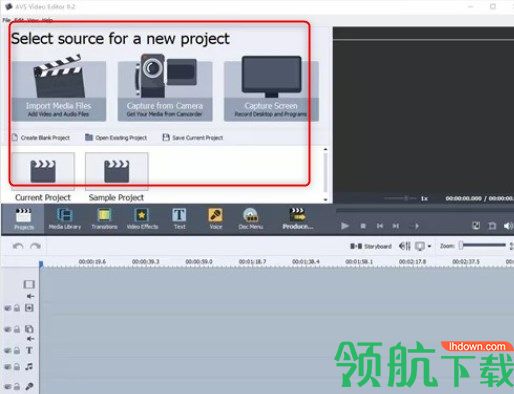This screenshot has height=394, width=514.
Task: Open dropdown arrow beside display icon
Action: 429,246
